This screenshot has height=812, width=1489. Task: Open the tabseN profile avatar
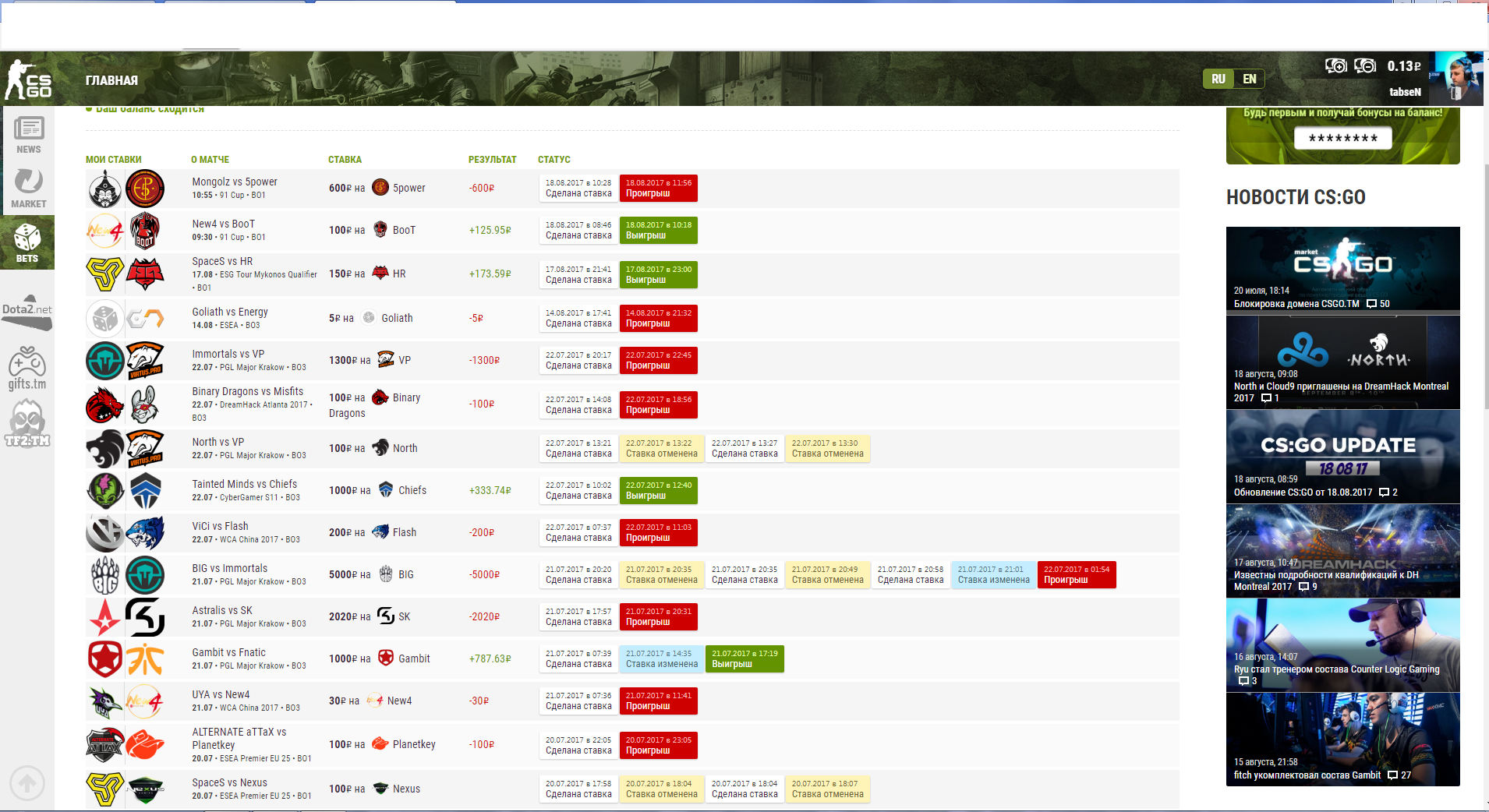1455,78
